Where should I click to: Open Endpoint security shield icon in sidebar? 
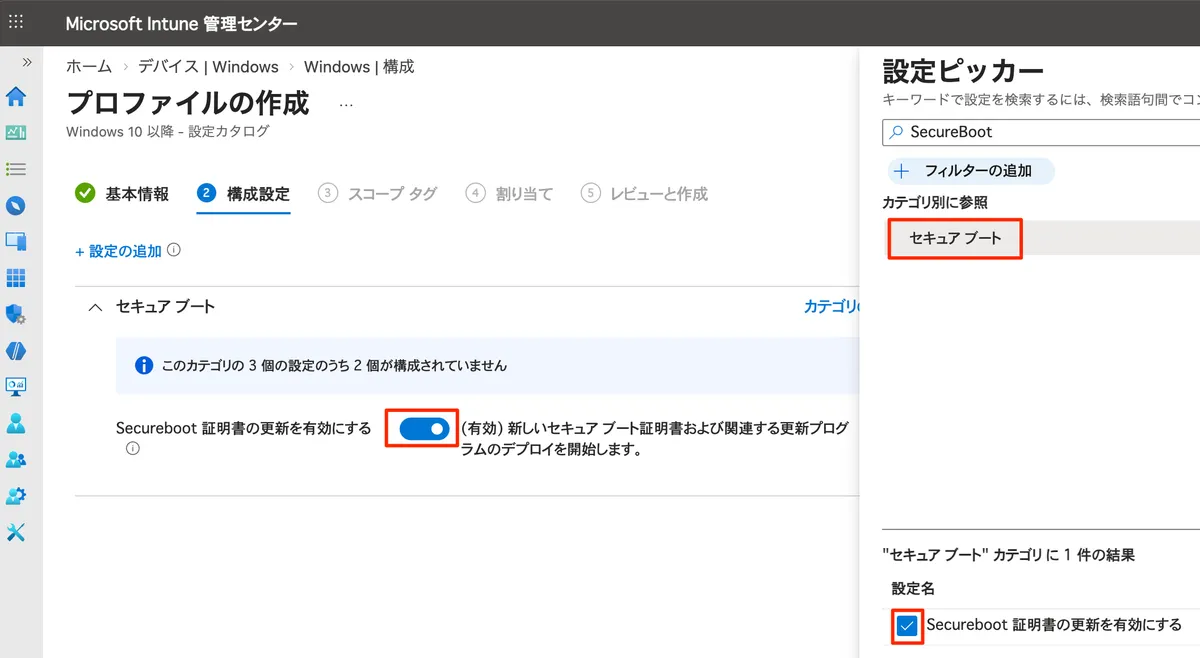16,315
